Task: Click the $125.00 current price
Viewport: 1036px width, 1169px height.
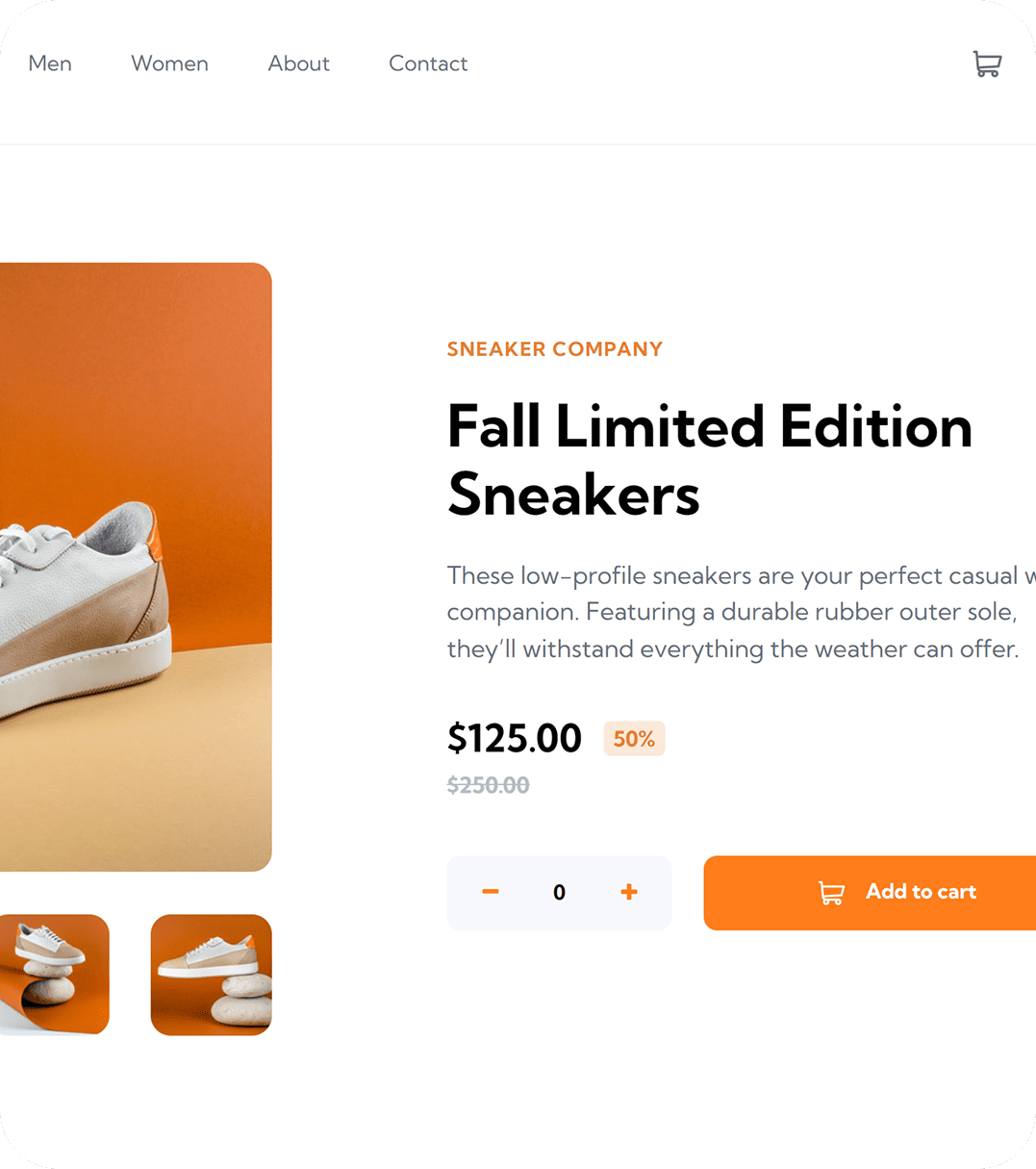Action: [515, 739]
